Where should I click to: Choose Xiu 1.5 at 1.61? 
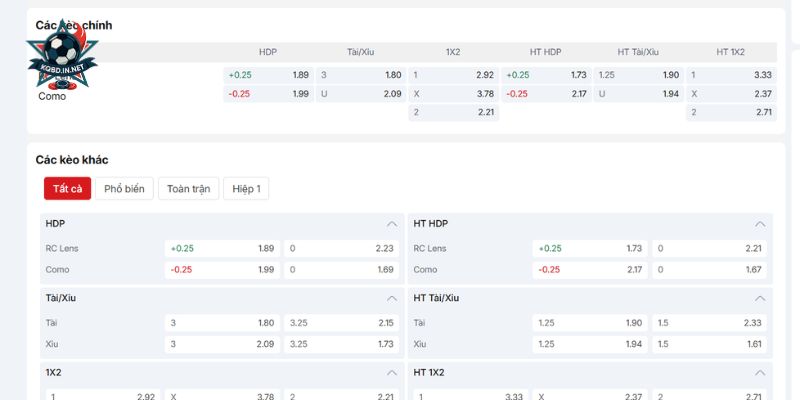pyautogui.click(x=710, y=344)
